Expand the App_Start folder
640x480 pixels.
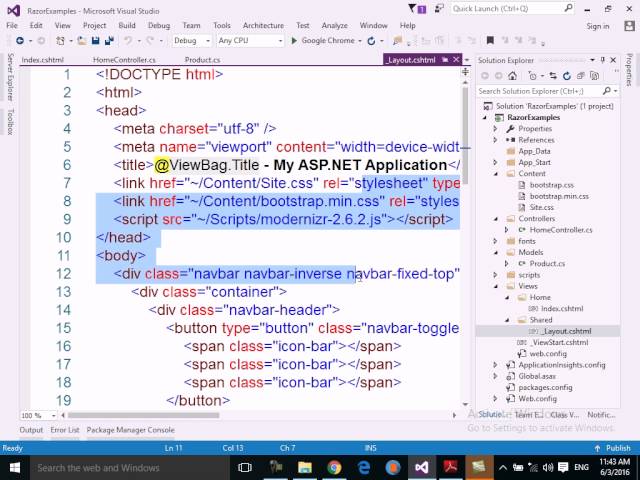pyautogui.click(x=495, y=162)
